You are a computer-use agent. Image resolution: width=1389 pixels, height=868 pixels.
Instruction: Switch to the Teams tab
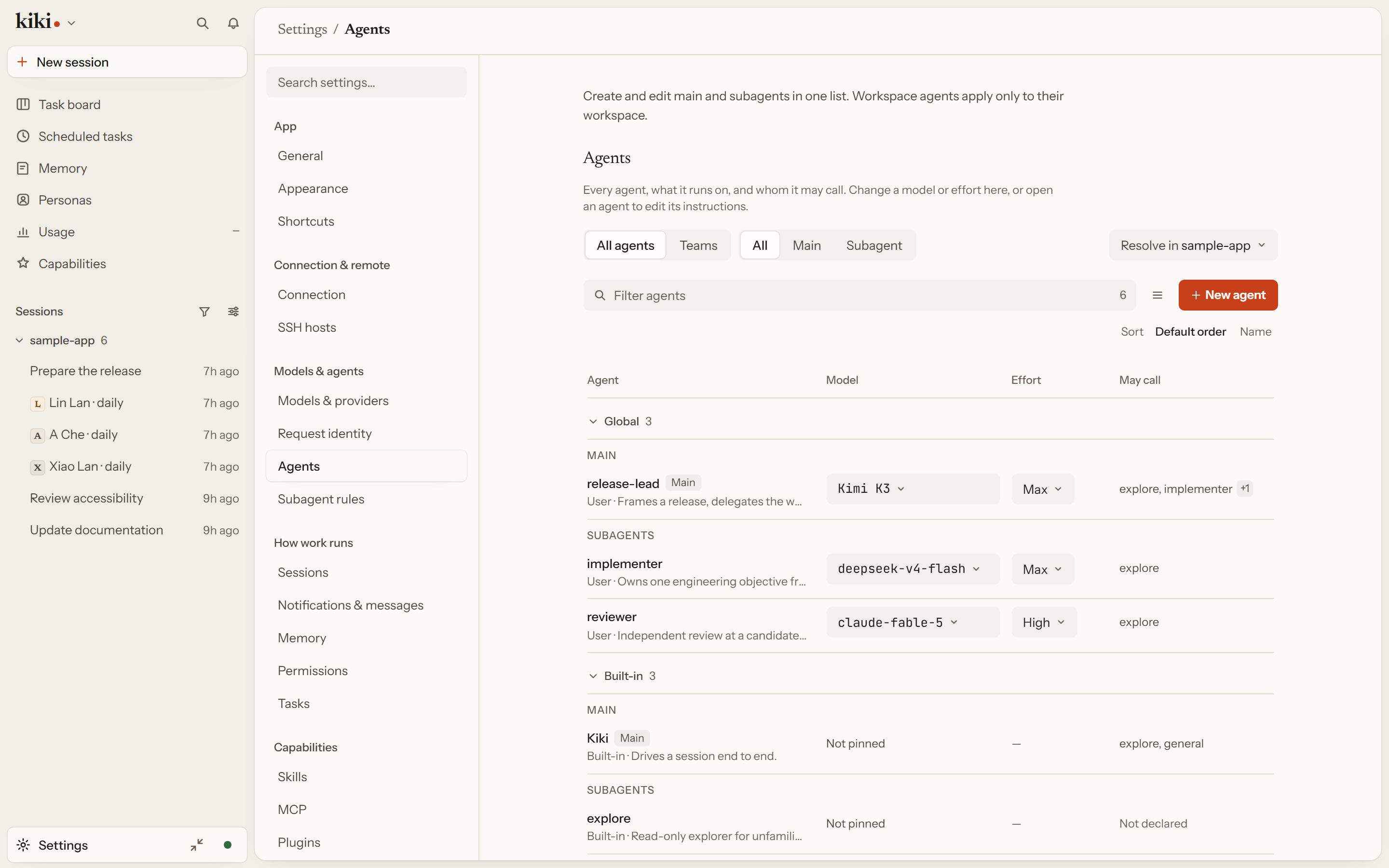[698, 245]
